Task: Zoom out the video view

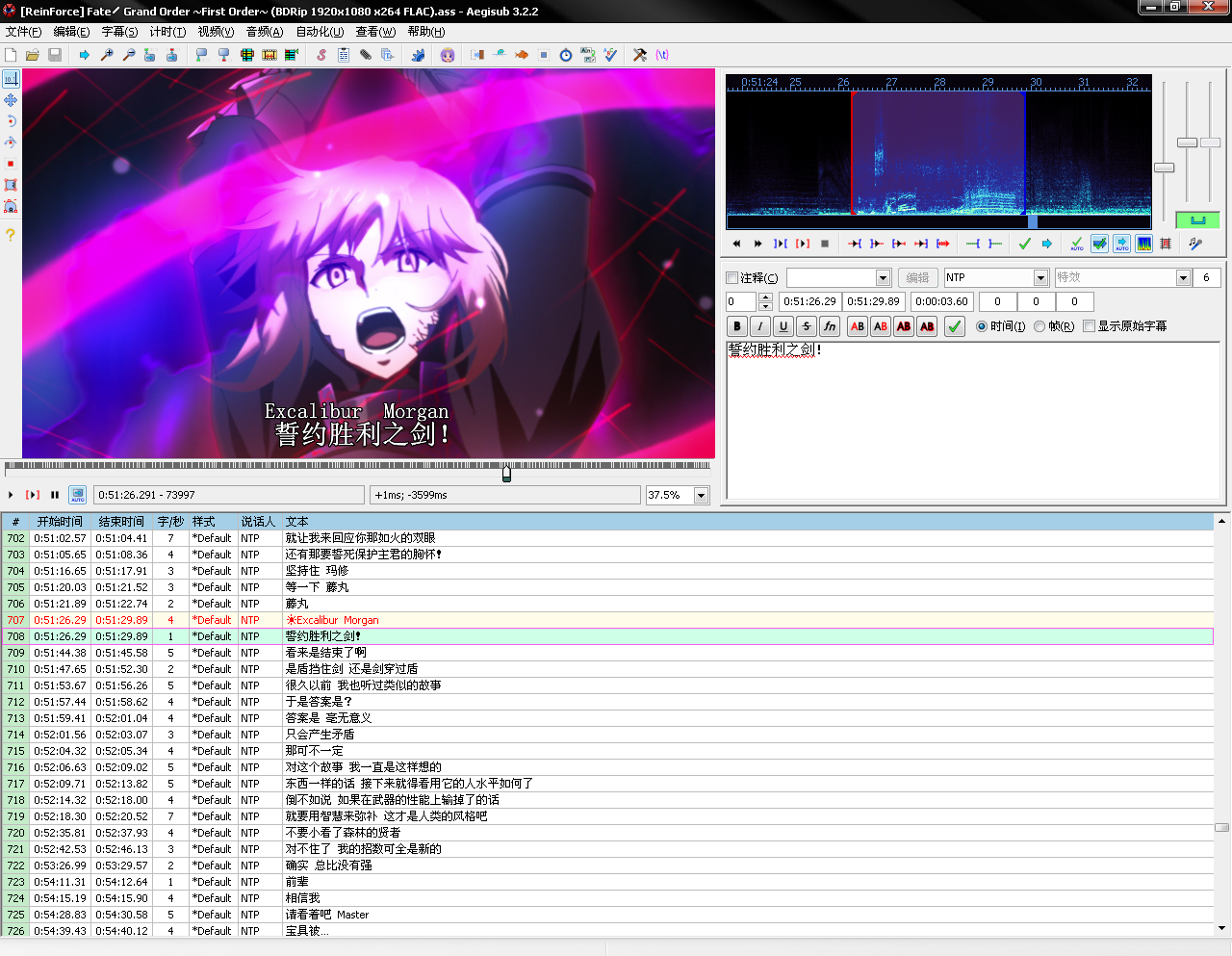Action: coord(129,55)
